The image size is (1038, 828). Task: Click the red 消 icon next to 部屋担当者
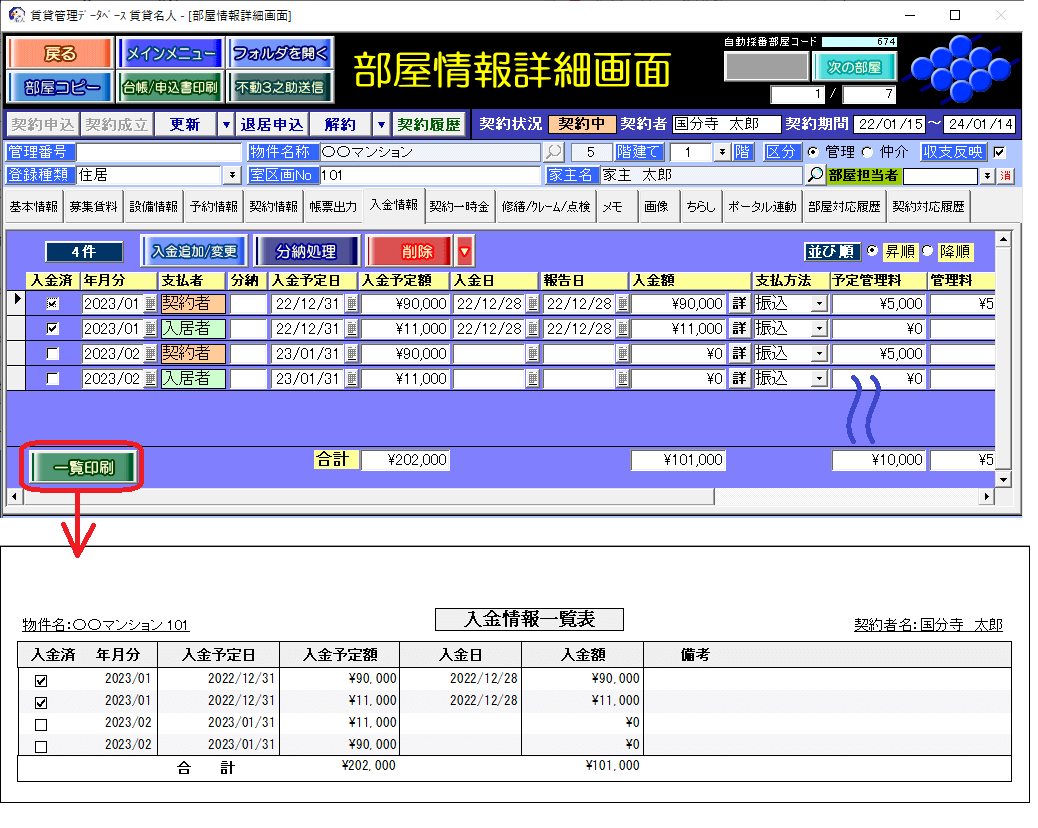point(1005,176)
